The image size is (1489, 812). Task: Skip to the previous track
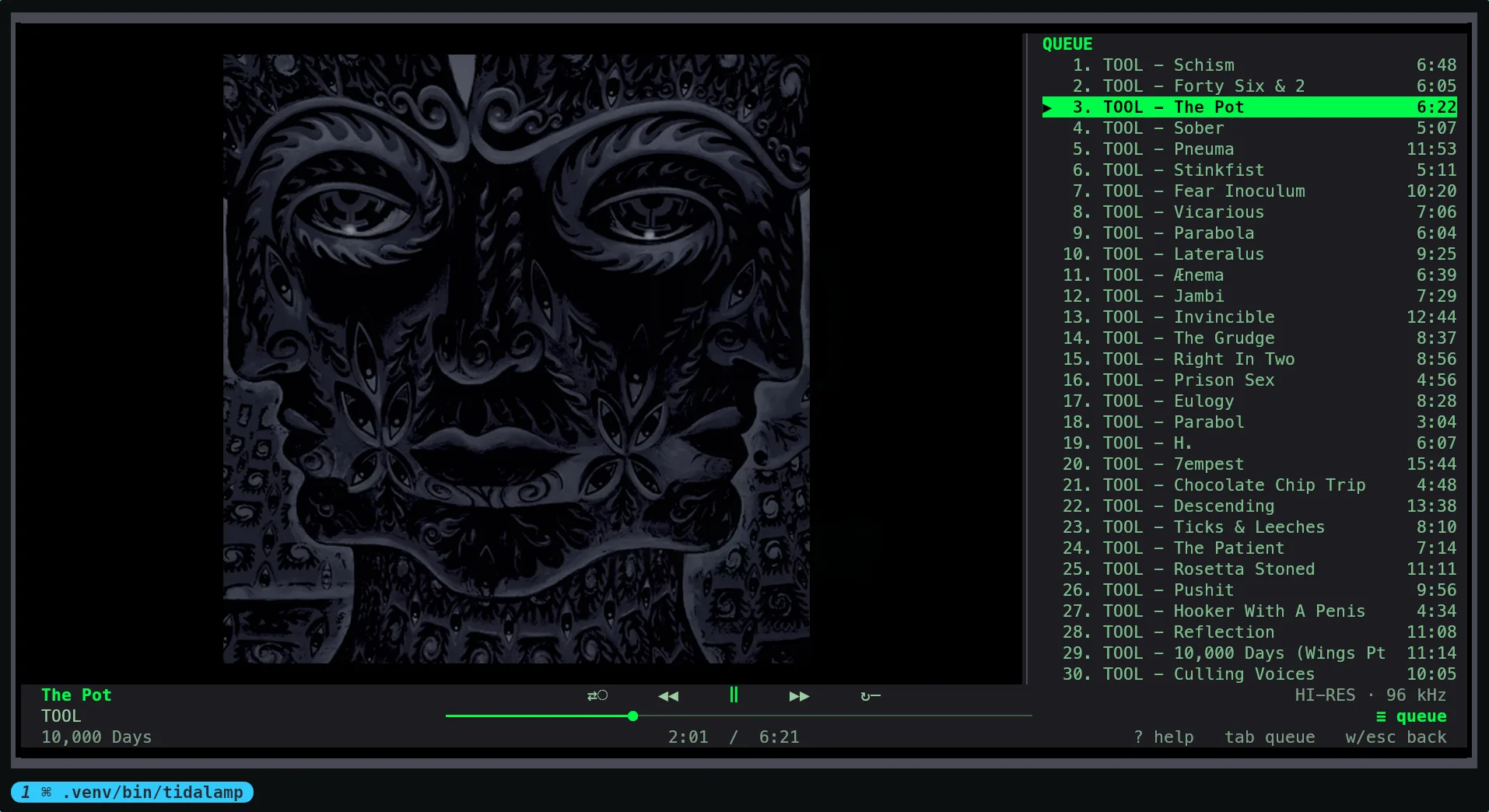click(x=668, y=696)
